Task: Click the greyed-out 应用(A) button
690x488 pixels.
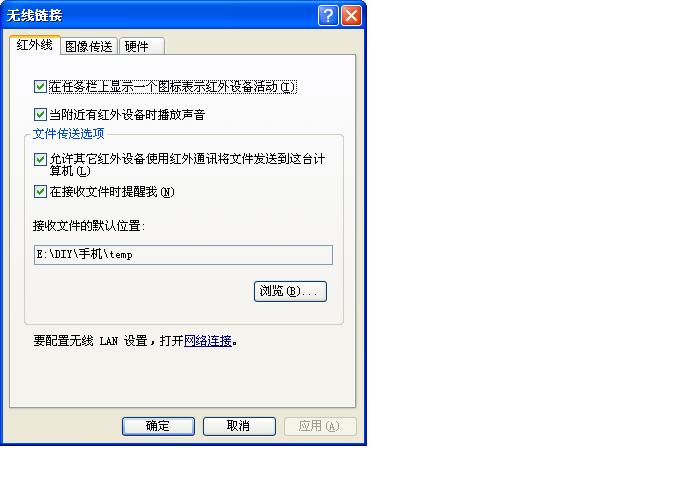Action: [320, 426]
